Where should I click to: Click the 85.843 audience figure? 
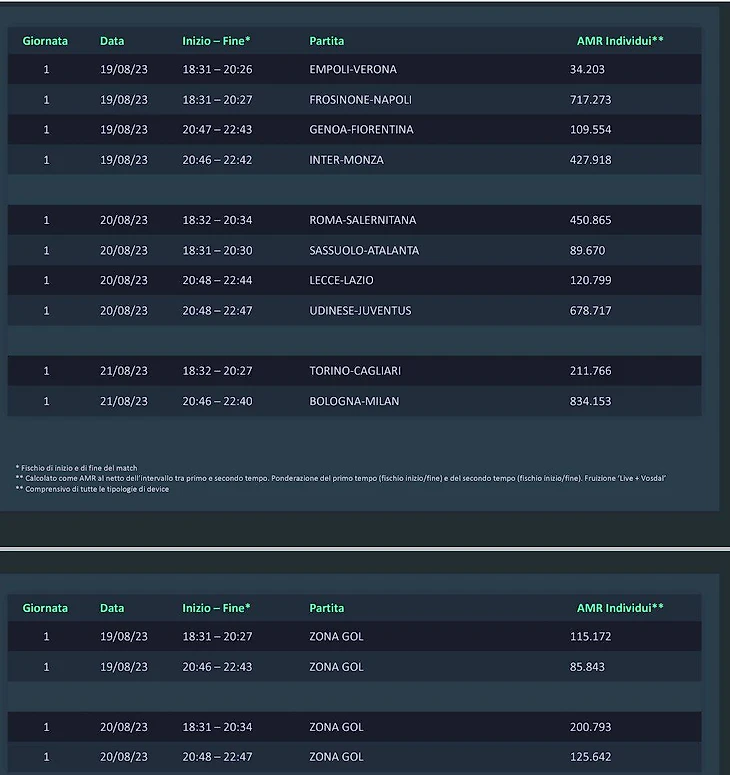[x=587, y=667]
